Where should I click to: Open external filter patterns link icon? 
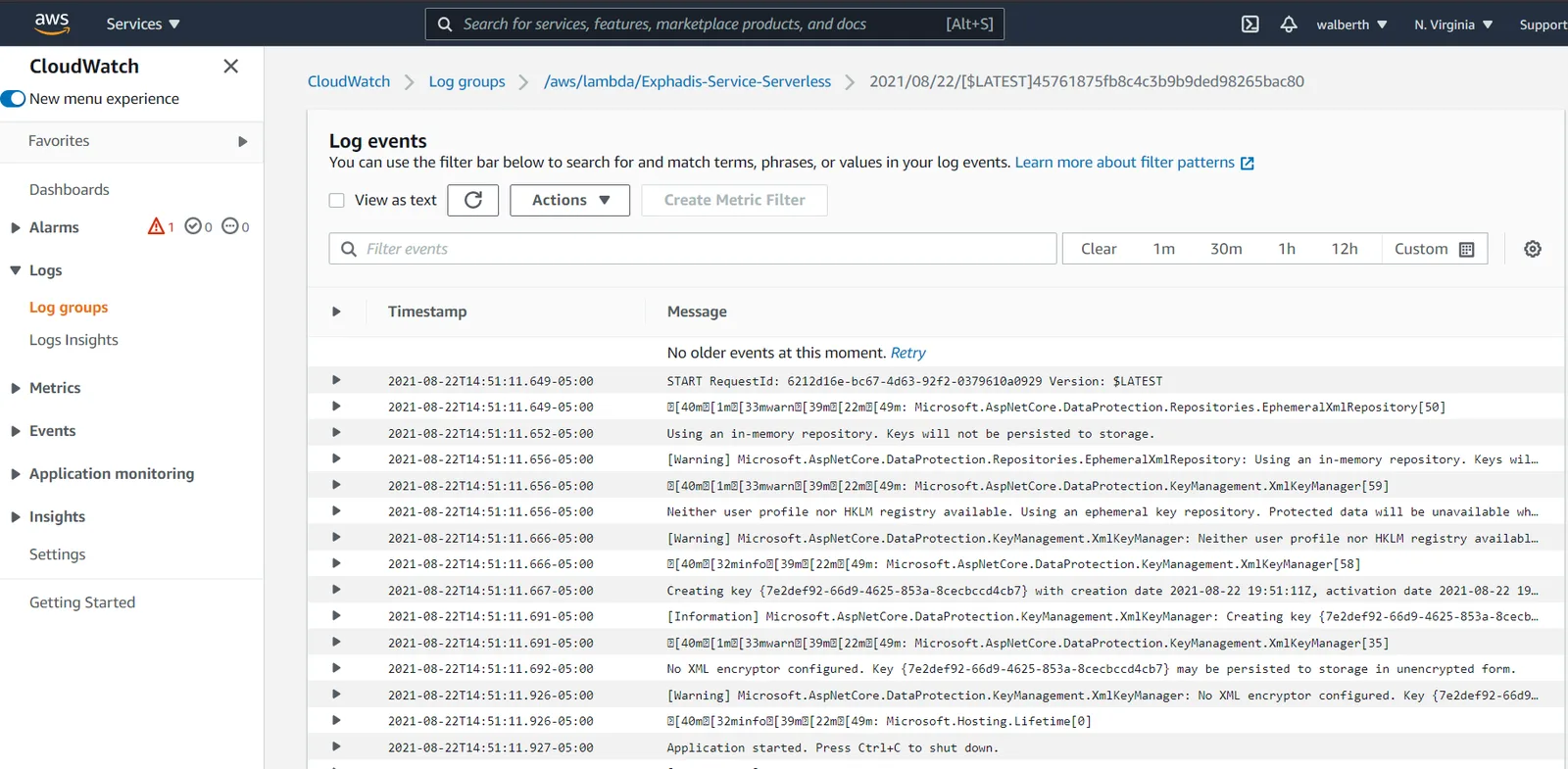click(1248, 164)
